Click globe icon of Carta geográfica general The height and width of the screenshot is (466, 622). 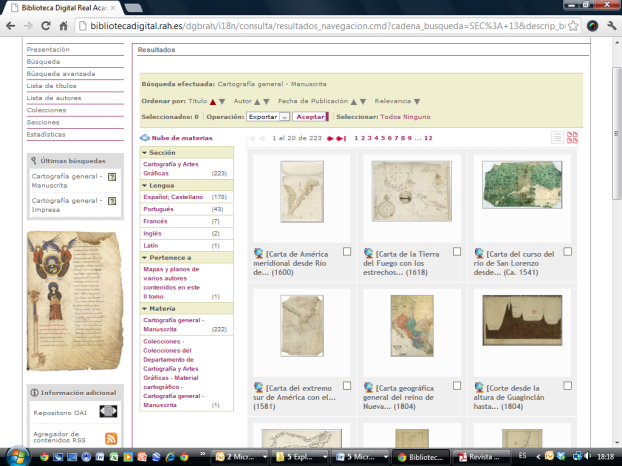369,387
